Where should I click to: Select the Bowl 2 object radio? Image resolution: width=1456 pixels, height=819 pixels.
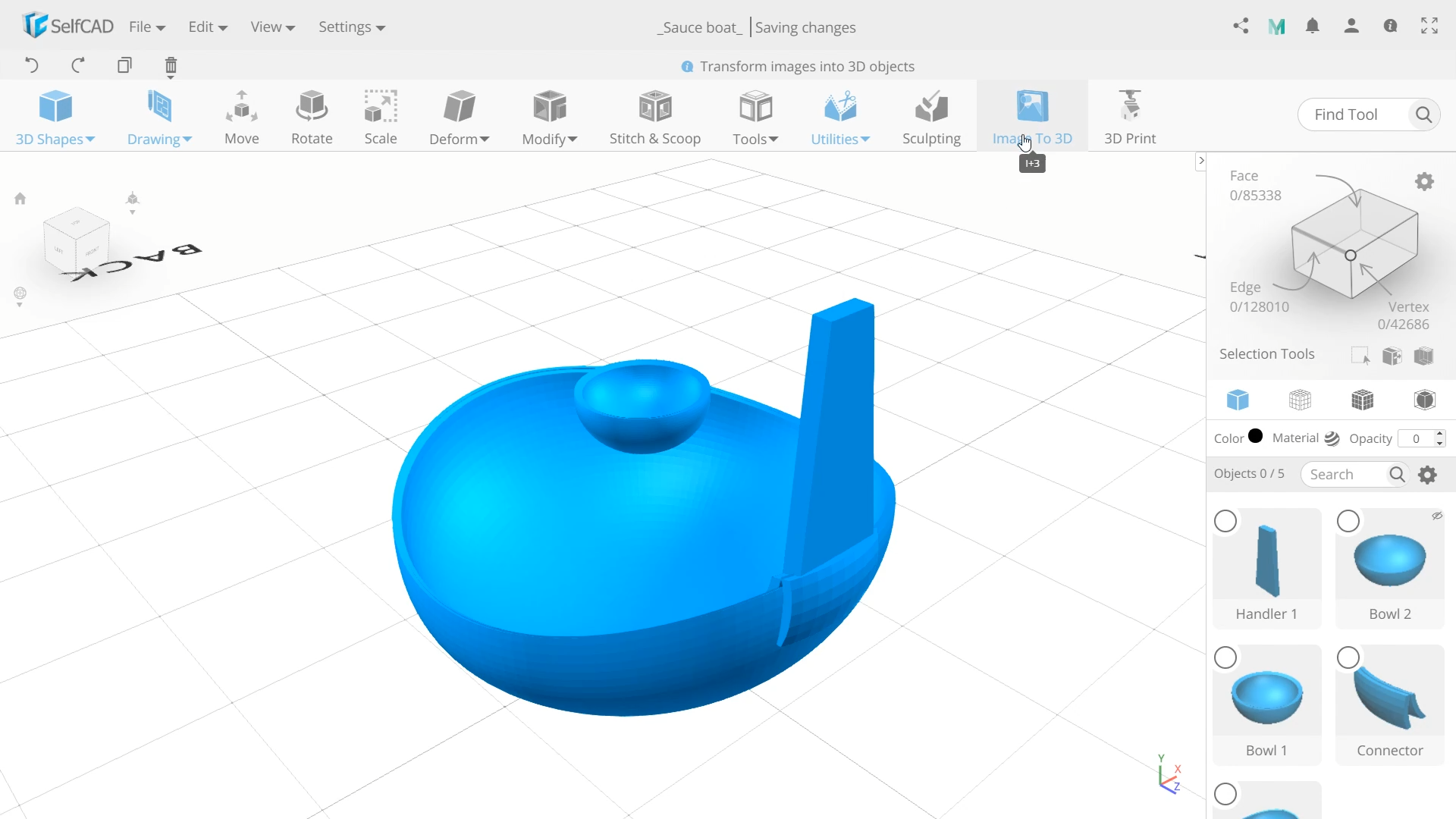coord(1348,522)
